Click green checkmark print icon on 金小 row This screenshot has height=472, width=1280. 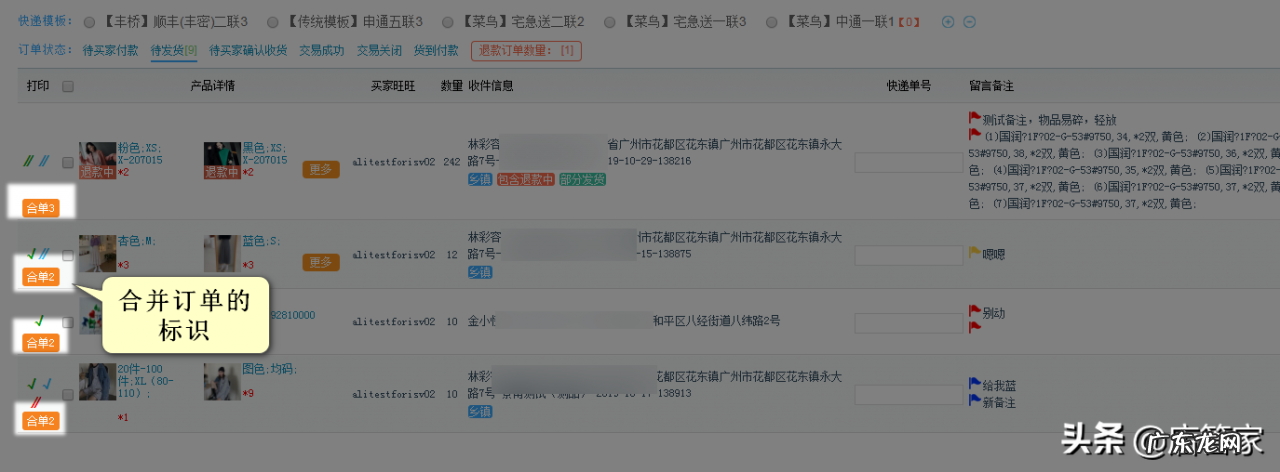[38, 321]
